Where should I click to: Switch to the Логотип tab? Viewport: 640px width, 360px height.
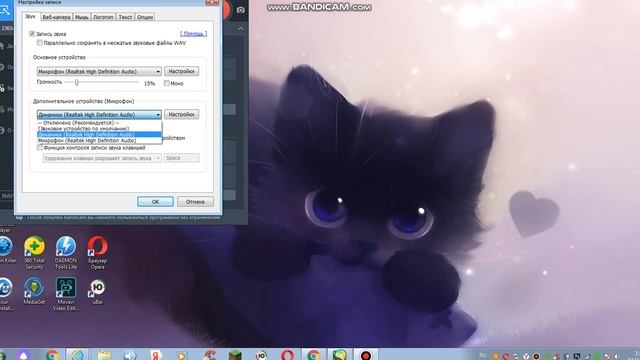[x=103, y=17]
